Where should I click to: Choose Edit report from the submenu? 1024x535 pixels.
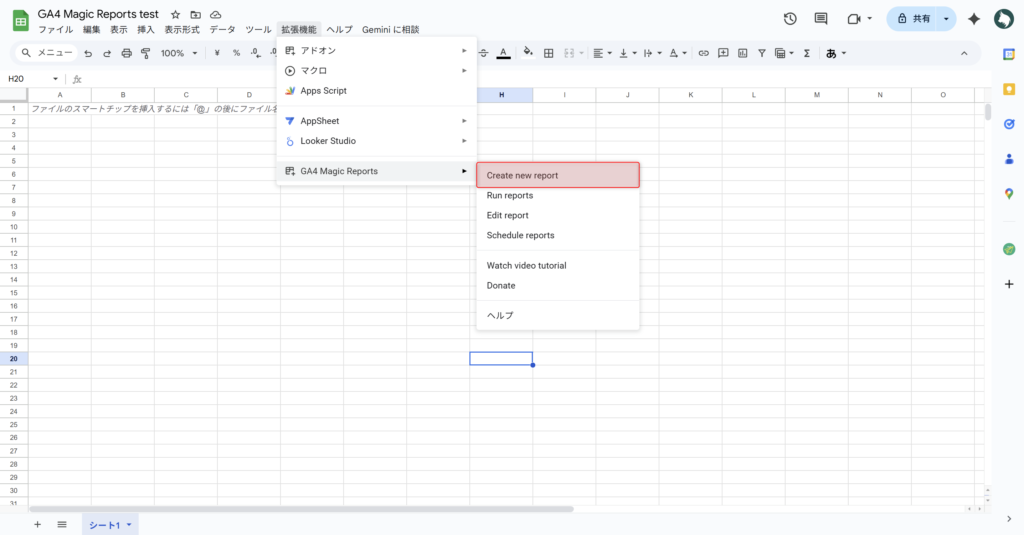[558, 215]
